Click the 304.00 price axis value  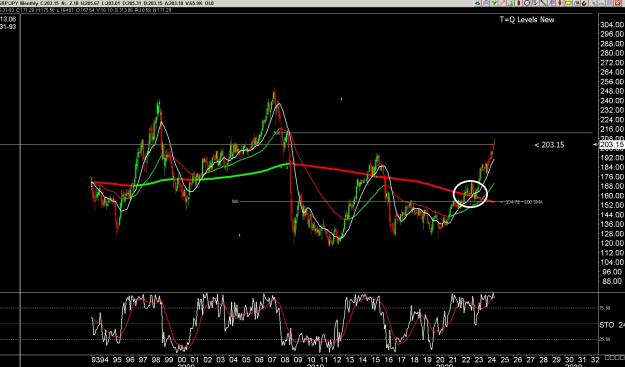click(x=612, y=25)
